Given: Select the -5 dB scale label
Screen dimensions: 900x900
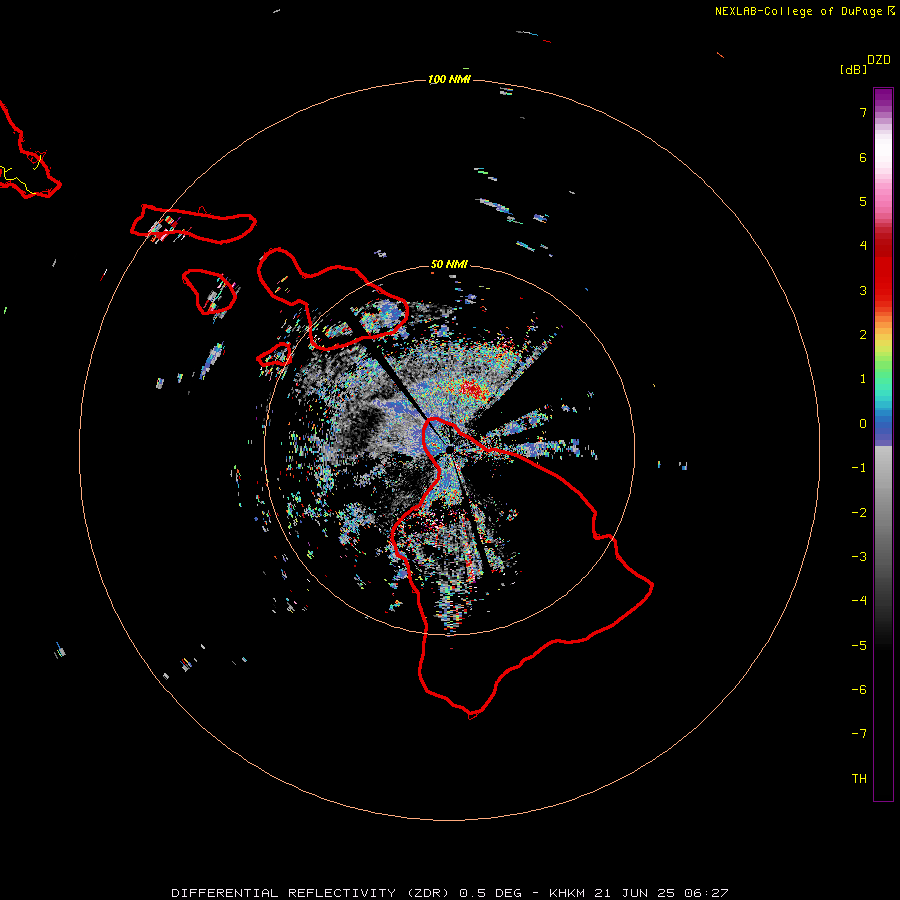Looking at the screenshot, I should pyautogui.click(x=859, y=646).
